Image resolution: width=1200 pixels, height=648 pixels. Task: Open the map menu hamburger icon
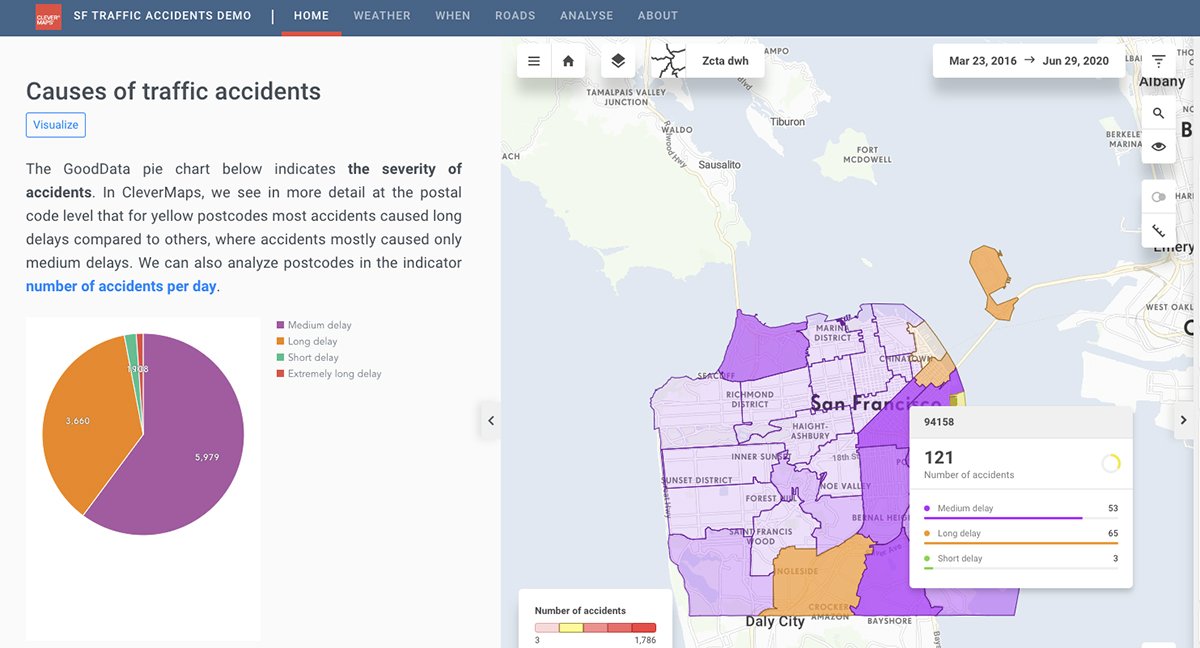pos(533,60)
